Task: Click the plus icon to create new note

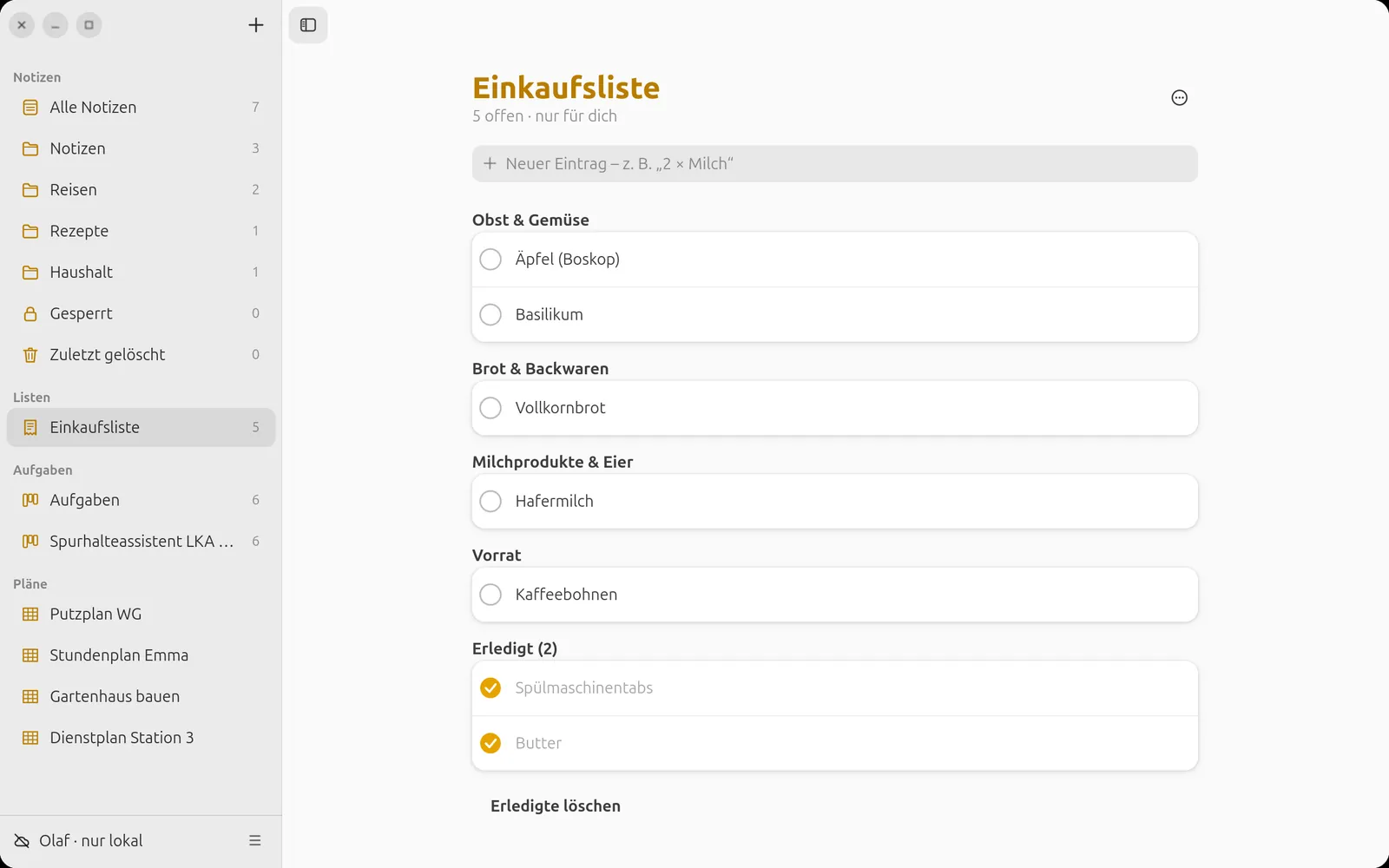Action: [255, 25]
